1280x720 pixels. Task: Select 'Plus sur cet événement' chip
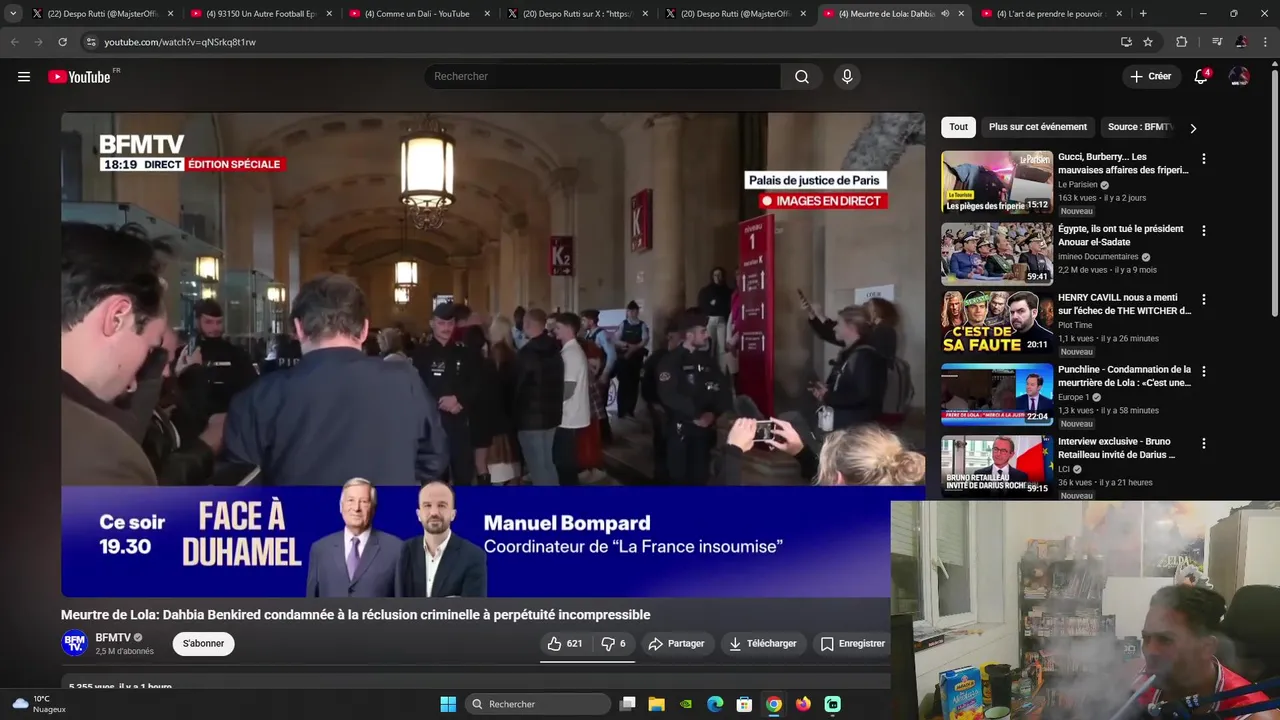point(1037,127)
